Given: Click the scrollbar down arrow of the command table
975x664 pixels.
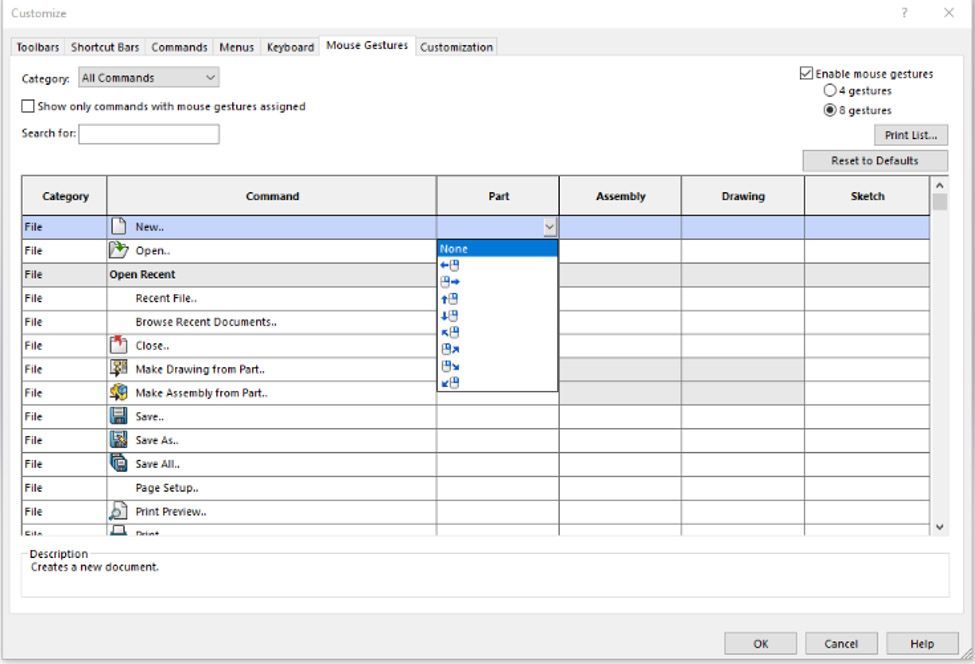Looking at the screenshot, I should 940,527.
